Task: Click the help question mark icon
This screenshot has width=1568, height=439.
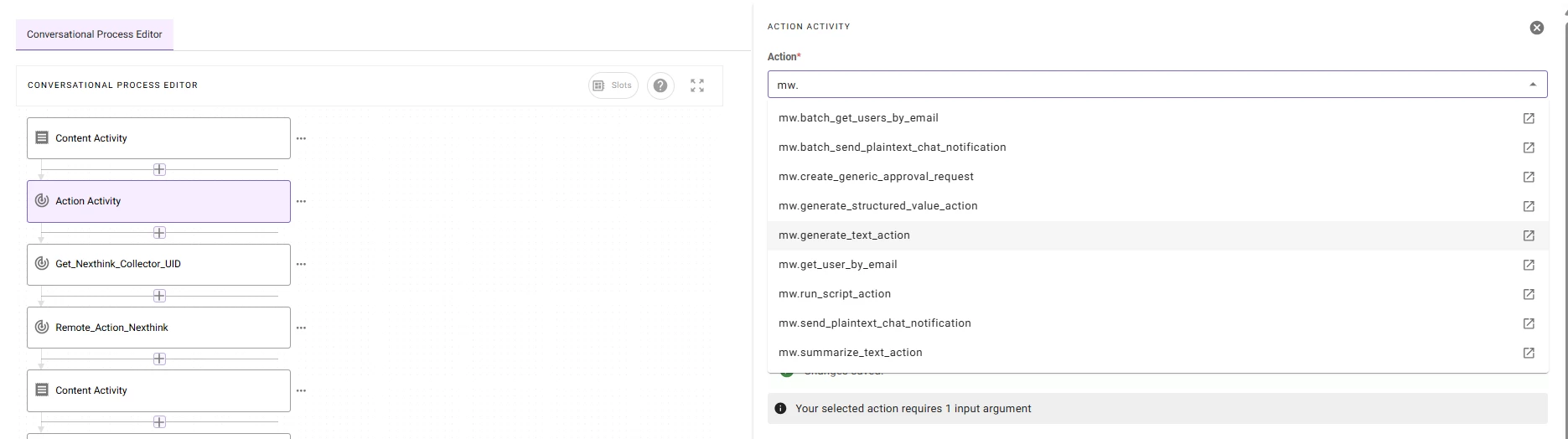Action: click(x=660, y=85)
